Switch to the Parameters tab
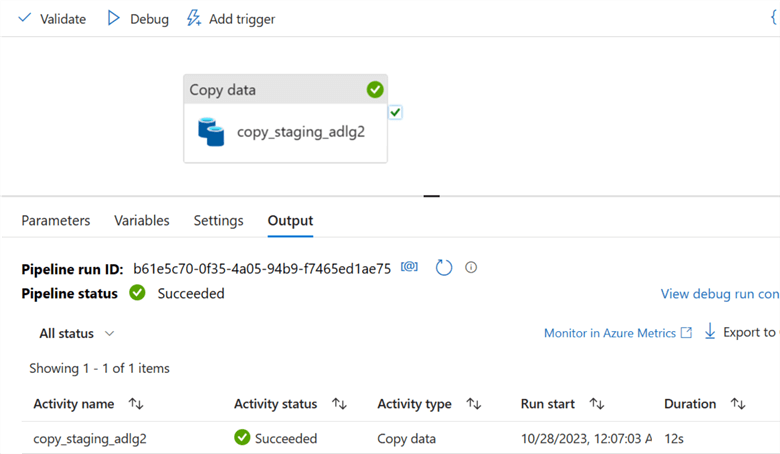Viewport: 780px width, 454px height. coord(56,220)
